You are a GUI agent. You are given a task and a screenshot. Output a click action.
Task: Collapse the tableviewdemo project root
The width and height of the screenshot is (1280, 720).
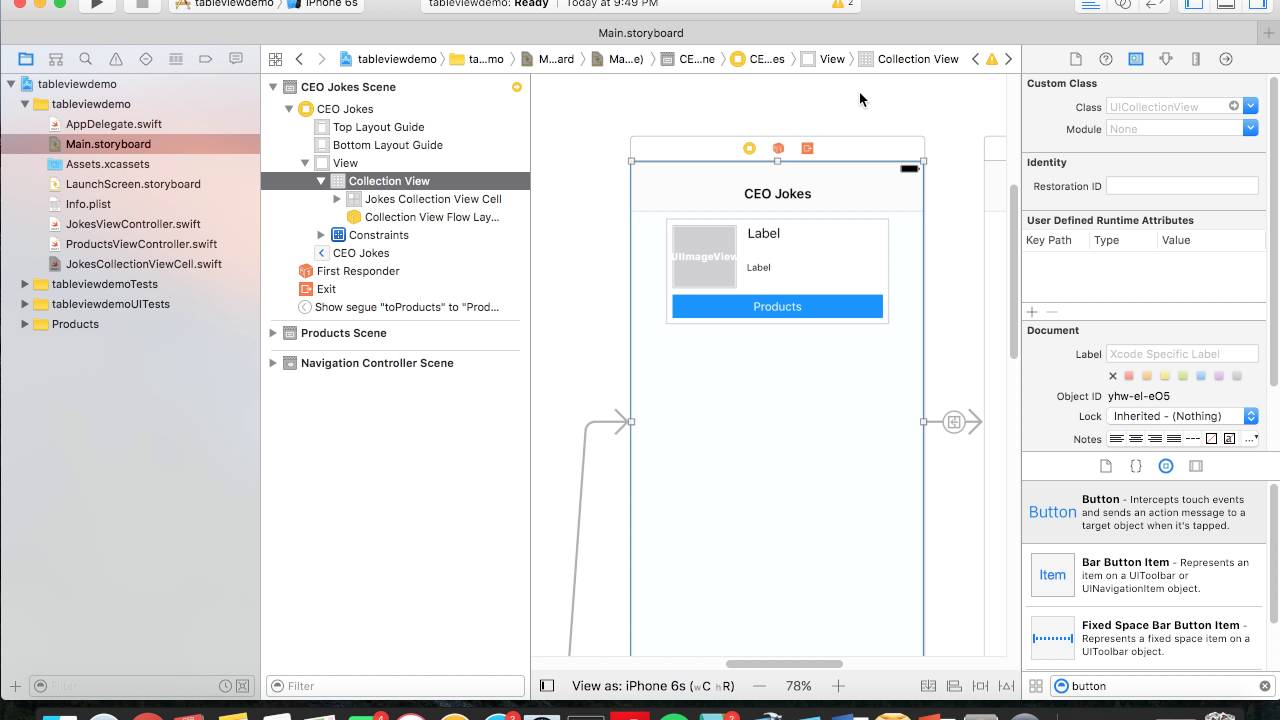pyautogui.click(x=11, y=84)
